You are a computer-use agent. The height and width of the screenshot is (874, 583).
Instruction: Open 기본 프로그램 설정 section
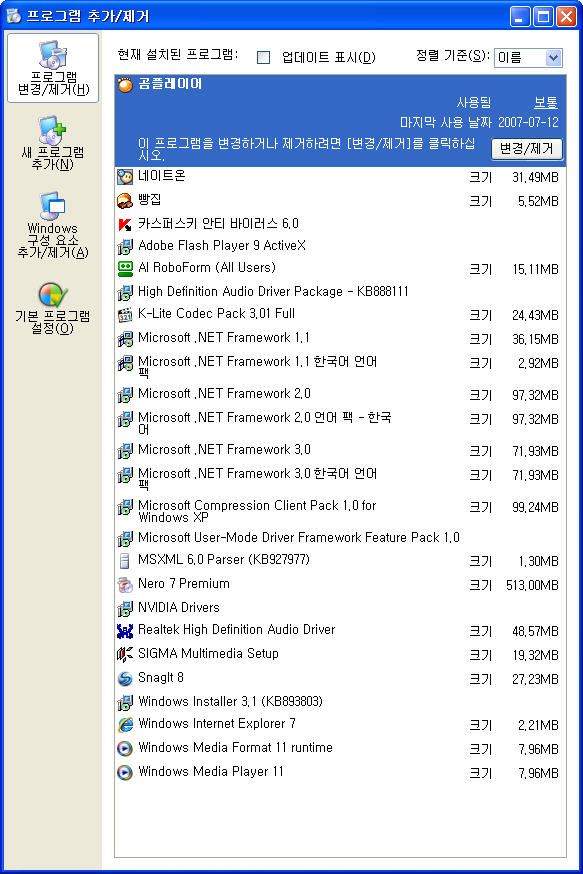[53, 308]
